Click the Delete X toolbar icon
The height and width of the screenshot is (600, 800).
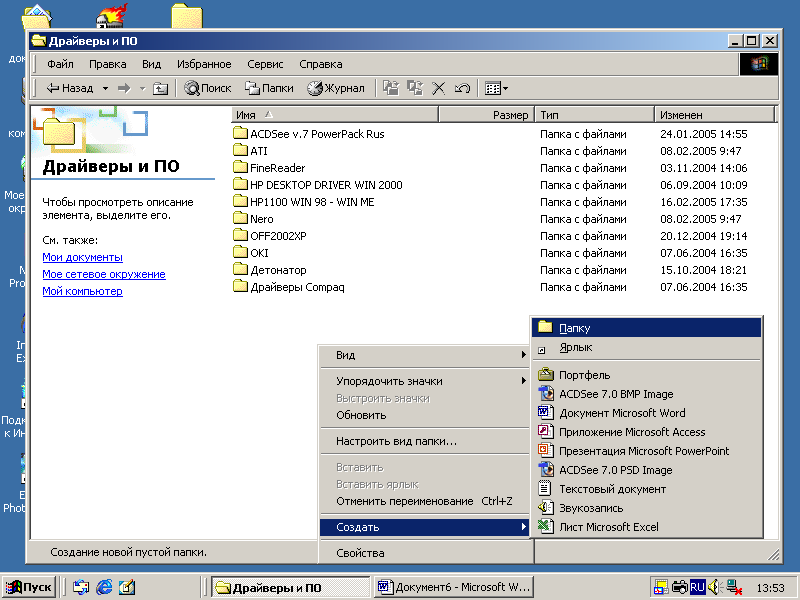pyautogui.click(x=438, y=88)
